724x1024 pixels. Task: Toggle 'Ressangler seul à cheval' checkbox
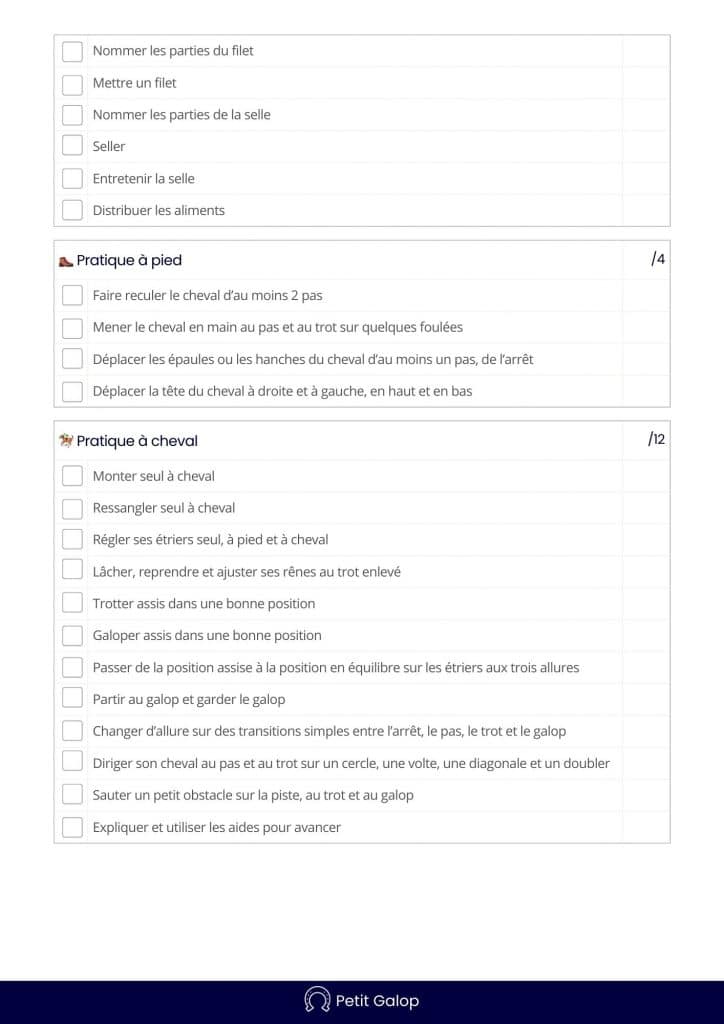tap(72, 508)
